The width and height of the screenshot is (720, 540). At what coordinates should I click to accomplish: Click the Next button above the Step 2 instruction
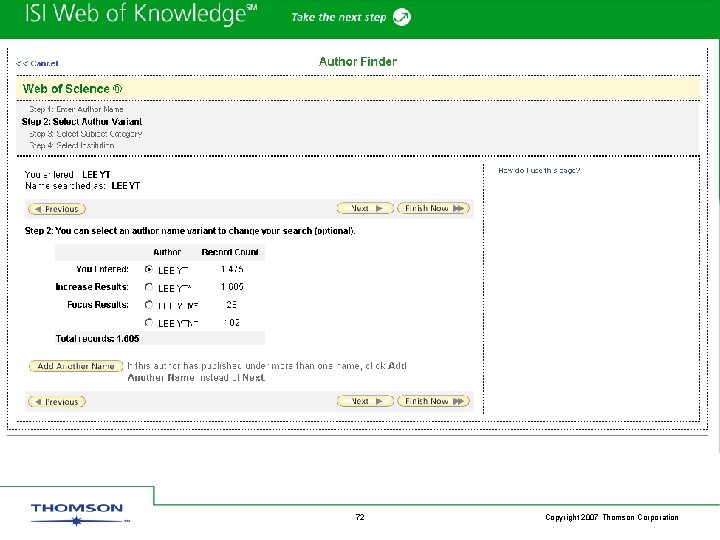click(365, 208)
